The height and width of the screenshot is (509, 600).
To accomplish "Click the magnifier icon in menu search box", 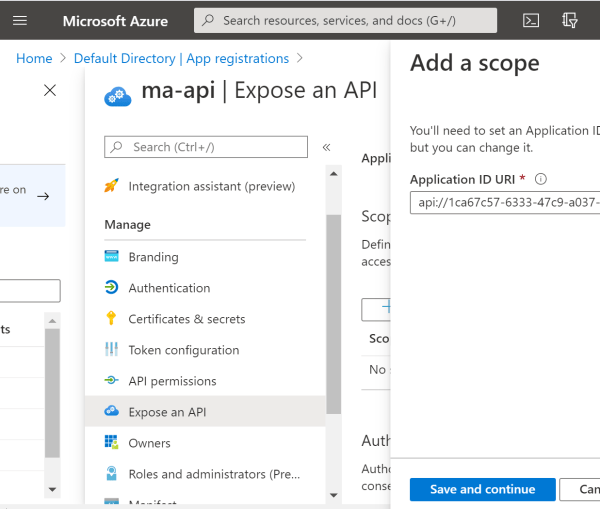I will point(116,147).
